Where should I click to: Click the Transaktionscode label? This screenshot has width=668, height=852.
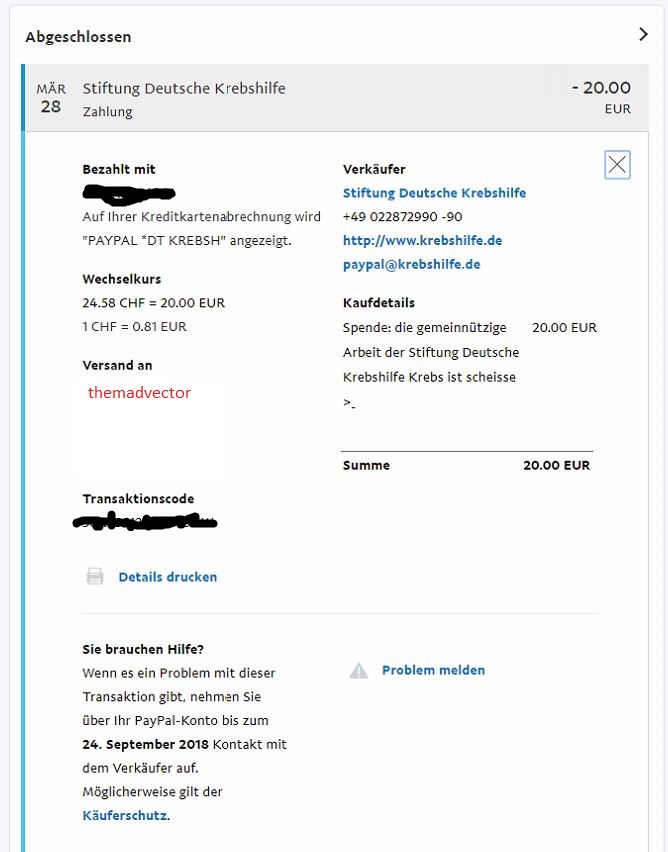tap(138, 498)
